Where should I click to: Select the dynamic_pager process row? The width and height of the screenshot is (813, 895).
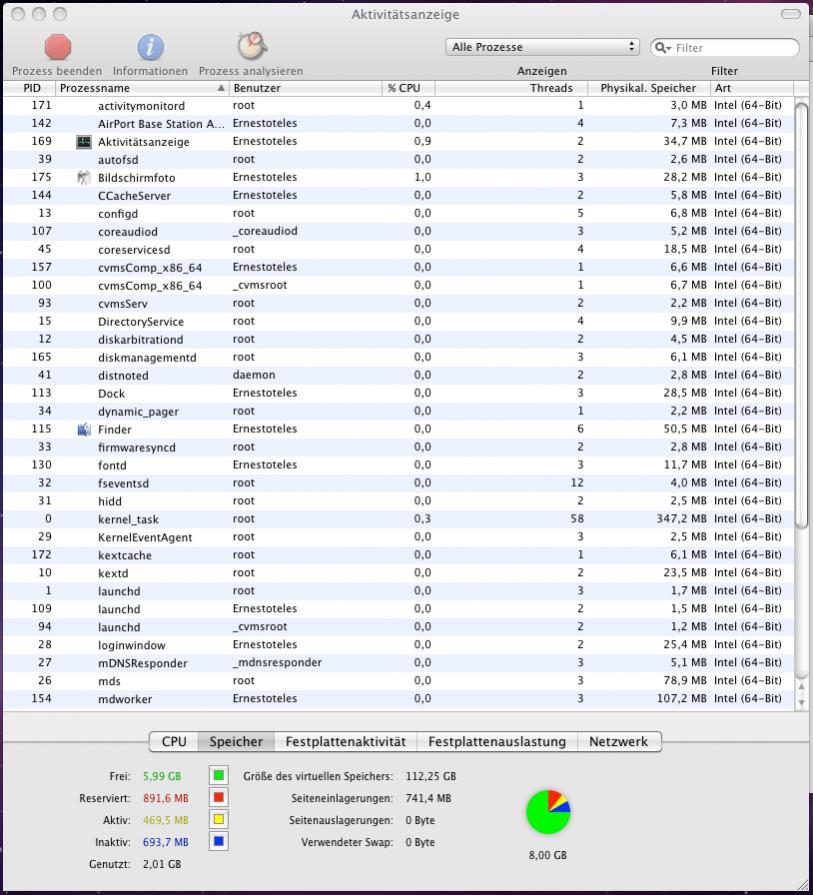point(399,411)
